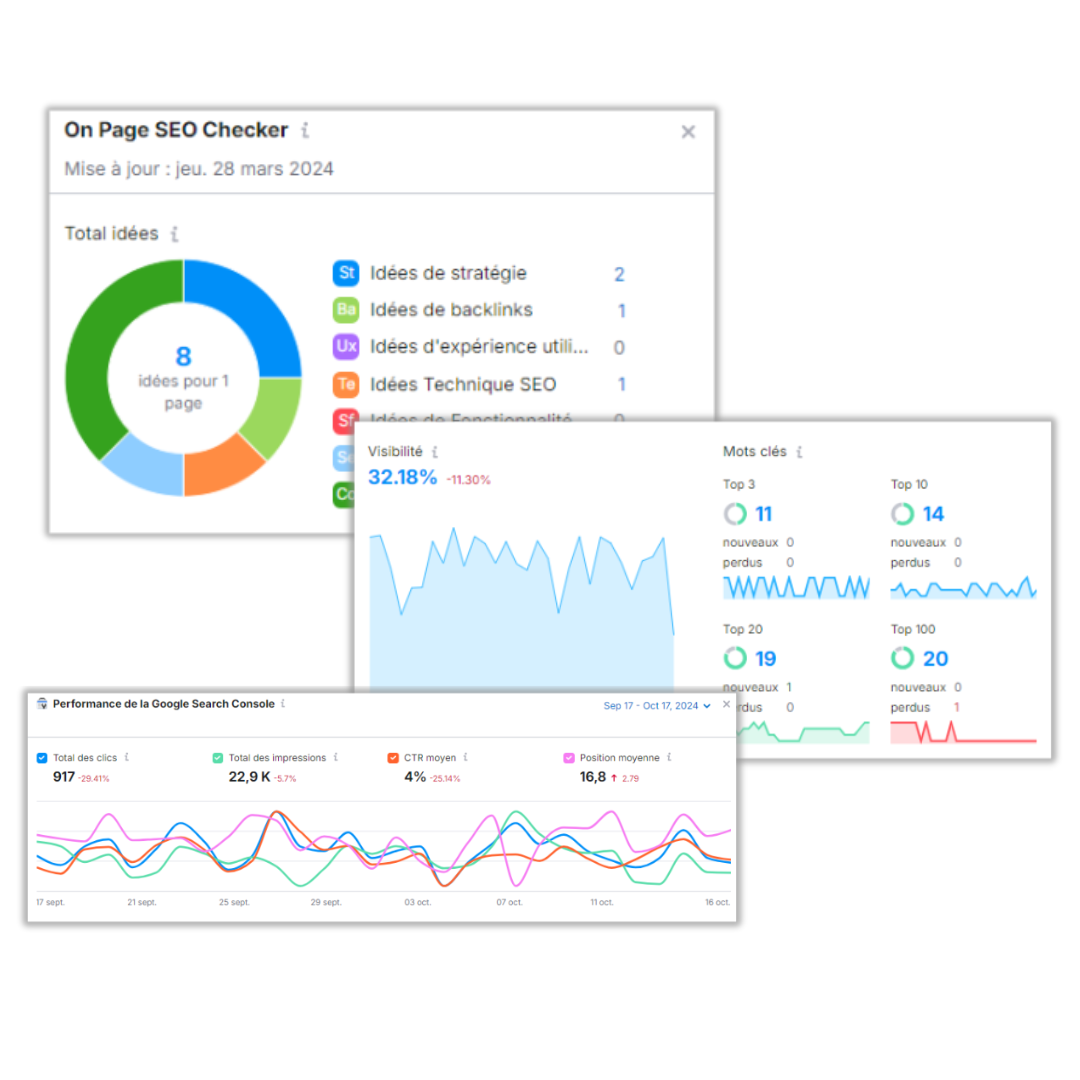Image resolution: width=1080 pixels, height=1080 pixels.
Task: Click the Top 3 ring progress icon
Action: coord(735,514)
